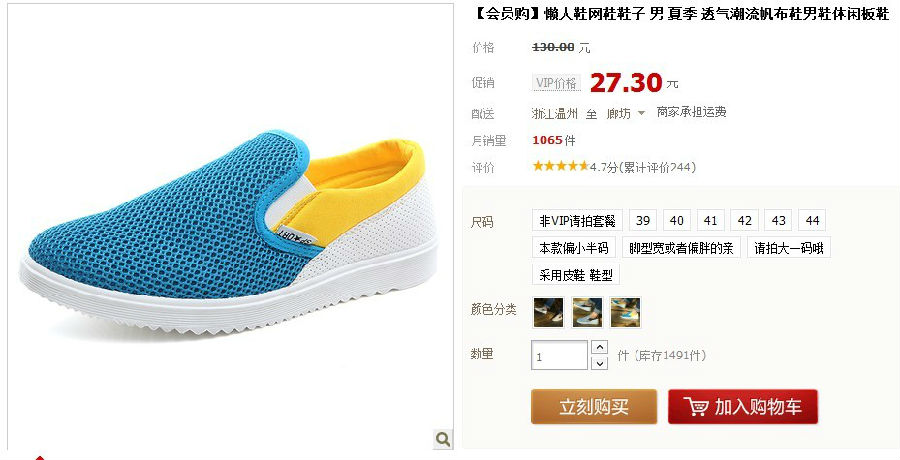This screenshot has width=900, height=460.
Task: Choose shoe size 42
Action: 744,221
